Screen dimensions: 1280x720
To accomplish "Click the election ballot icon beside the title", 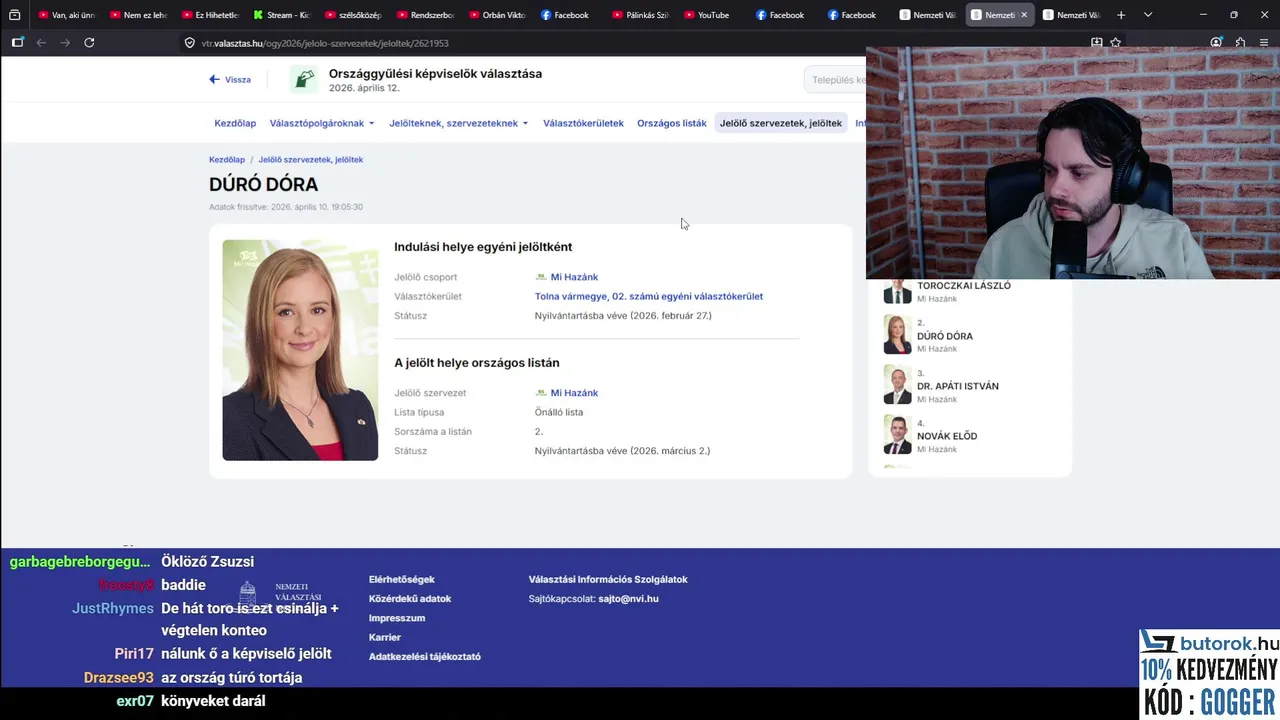I will pos(304,79).
